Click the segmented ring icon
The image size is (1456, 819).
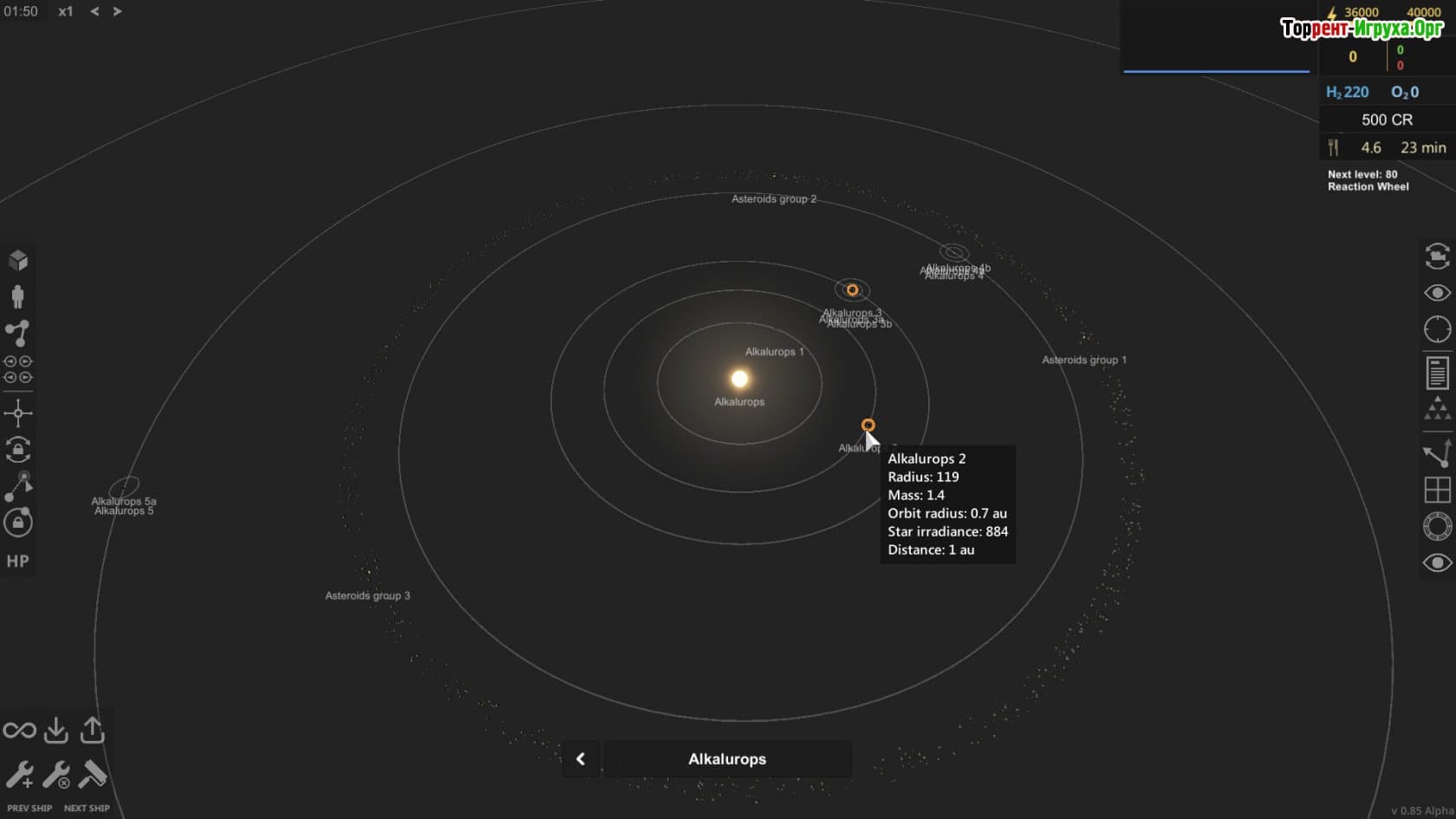(1437, 526)
